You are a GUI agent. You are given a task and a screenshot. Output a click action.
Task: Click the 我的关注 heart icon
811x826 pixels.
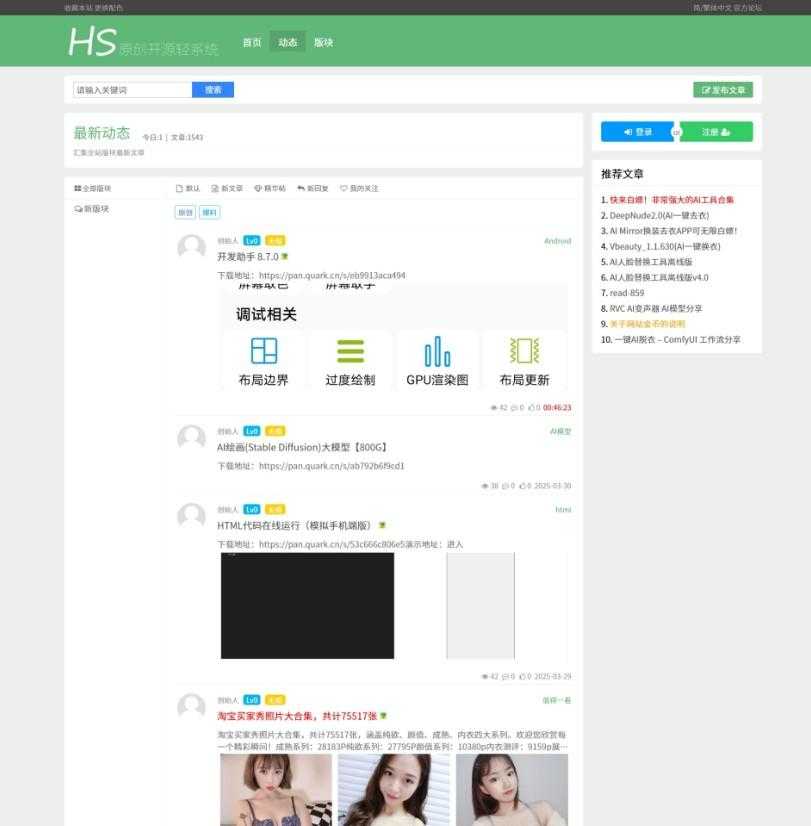pyautogui.click(x=343, y=187)
